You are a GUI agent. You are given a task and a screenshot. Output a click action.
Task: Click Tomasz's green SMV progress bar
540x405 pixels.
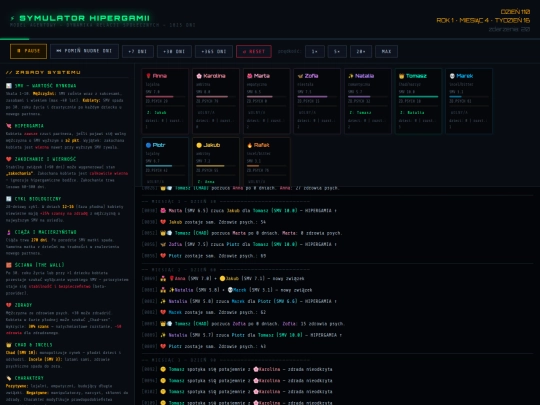pyautogui.click(x=418, y=97)
